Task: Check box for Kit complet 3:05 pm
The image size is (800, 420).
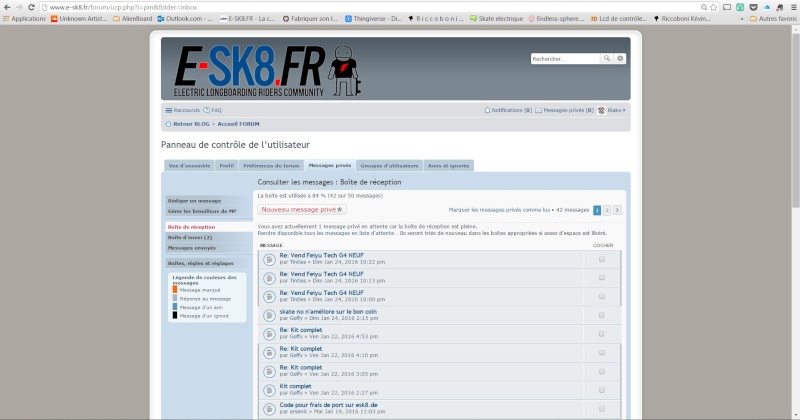Action: point(602,372)
